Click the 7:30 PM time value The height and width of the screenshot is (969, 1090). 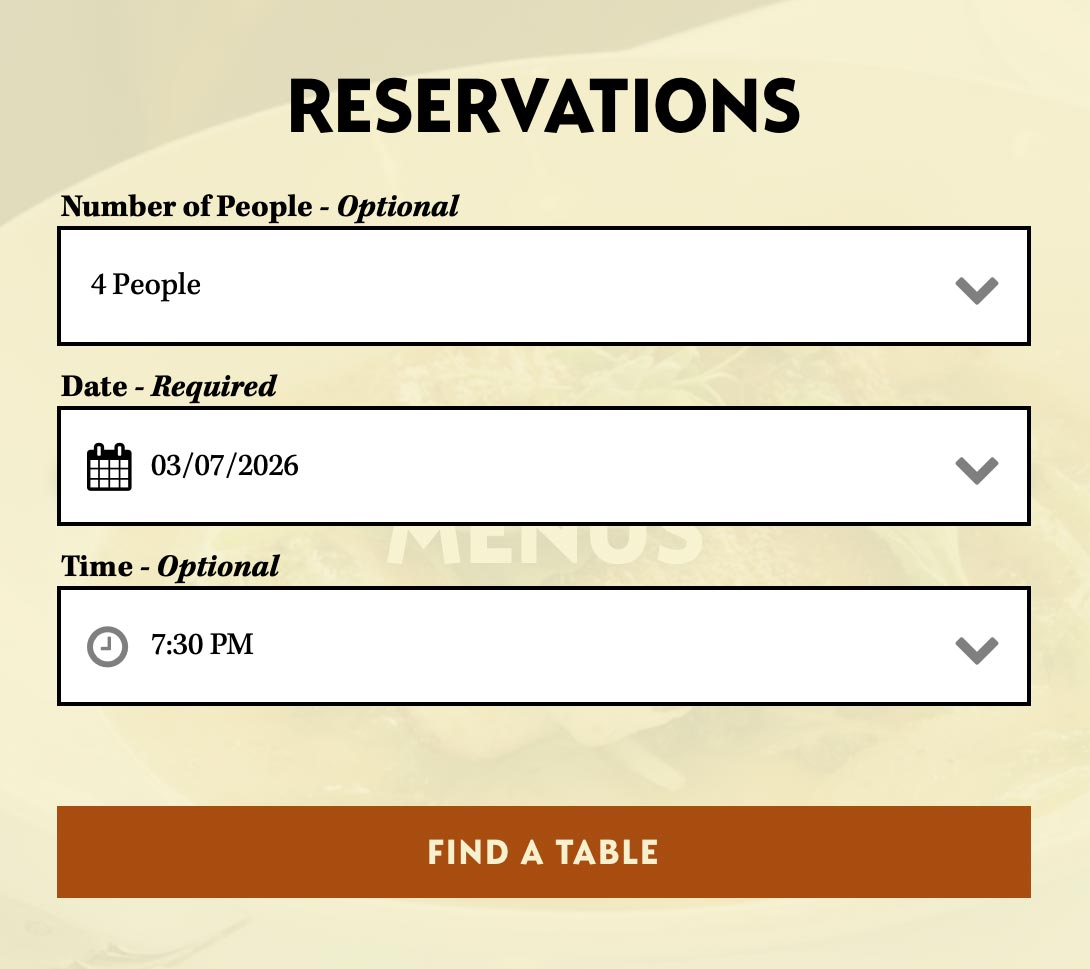(202, 644)
